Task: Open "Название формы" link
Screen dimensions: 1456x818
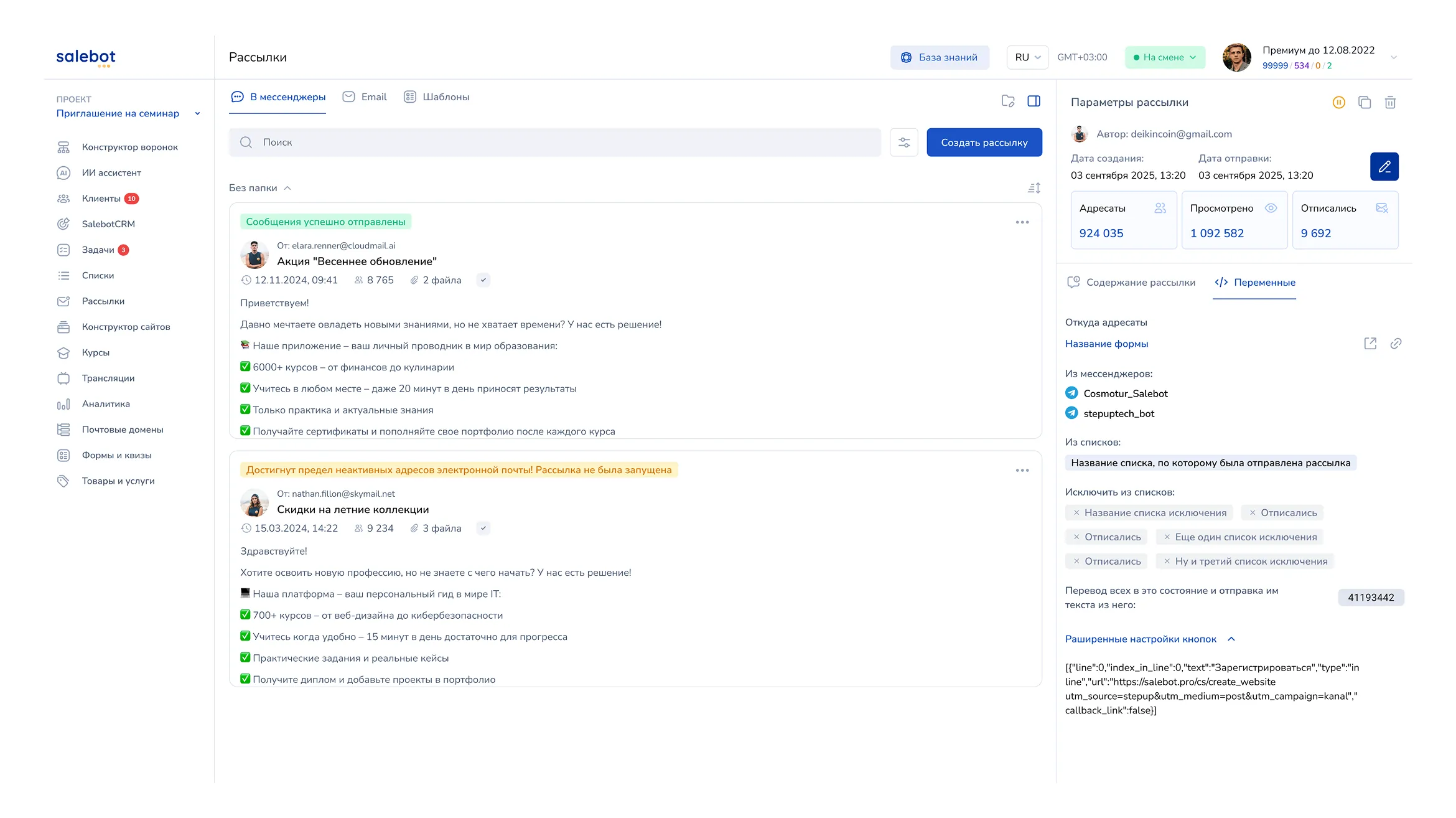Action: [1106, 344]
